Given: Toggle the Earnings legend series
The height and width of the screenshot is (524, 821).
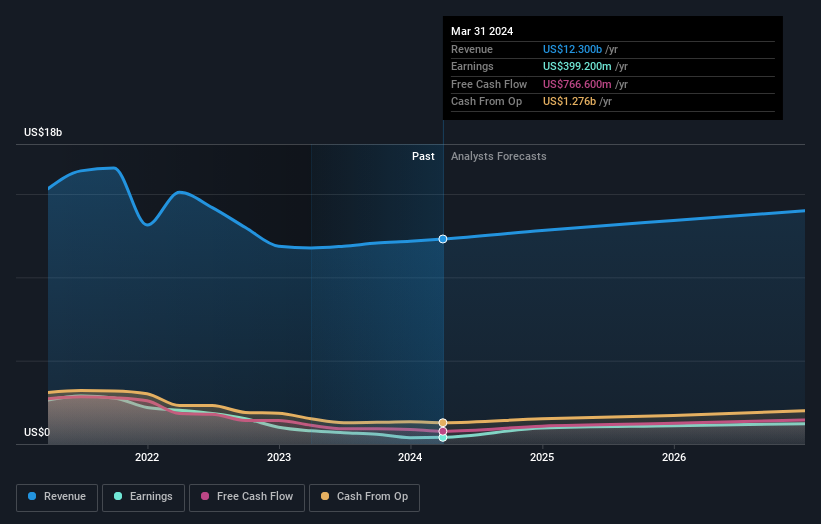Looking at the screenshot, I should click(143, 497).
